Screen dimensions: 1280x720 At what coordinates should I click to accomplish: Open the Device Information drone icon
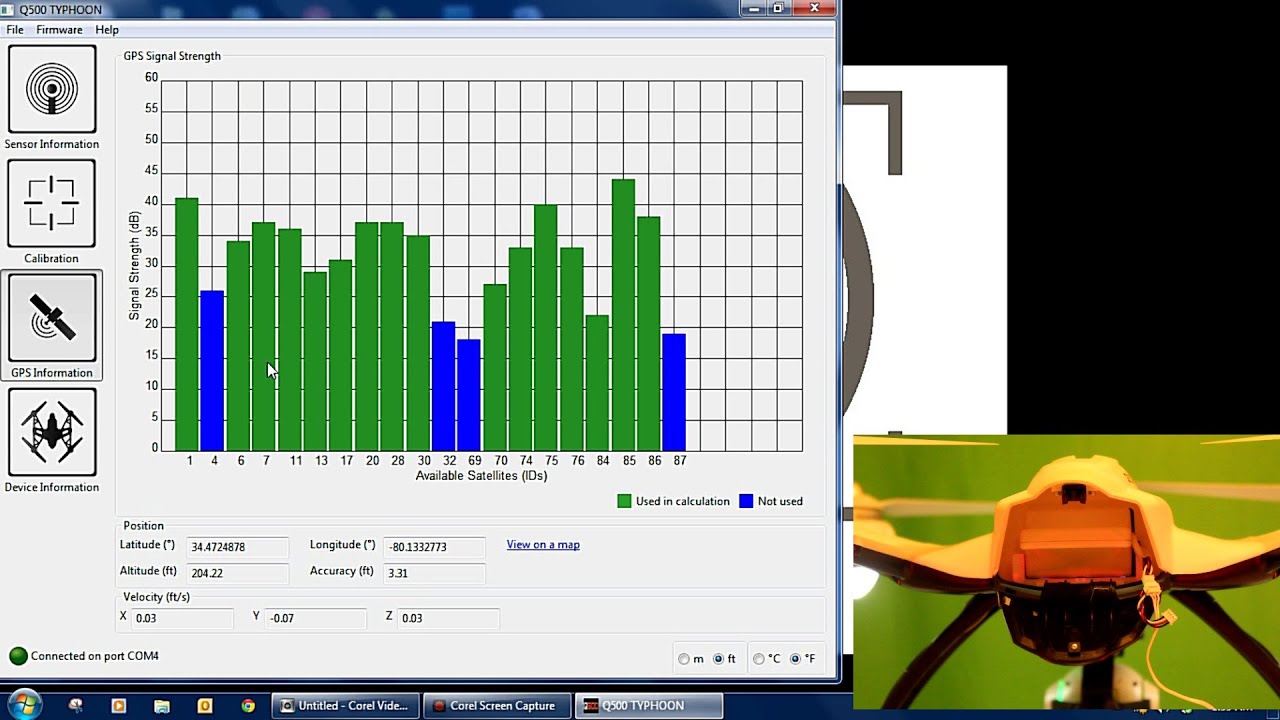tap(52, 432)
